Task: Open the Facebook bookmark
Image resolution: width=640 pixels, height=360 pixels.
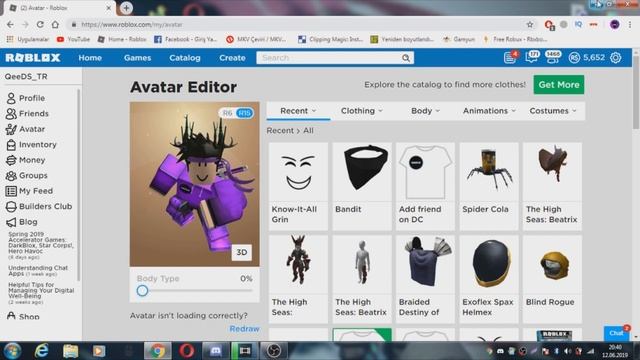Action: [186, 39]
